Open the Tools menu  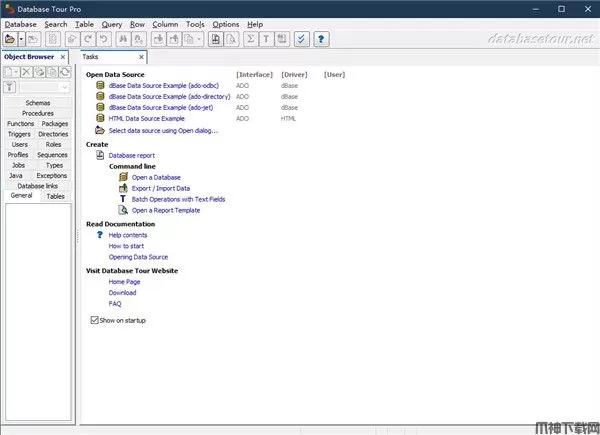pyautogui.click(x=195, y=23)
